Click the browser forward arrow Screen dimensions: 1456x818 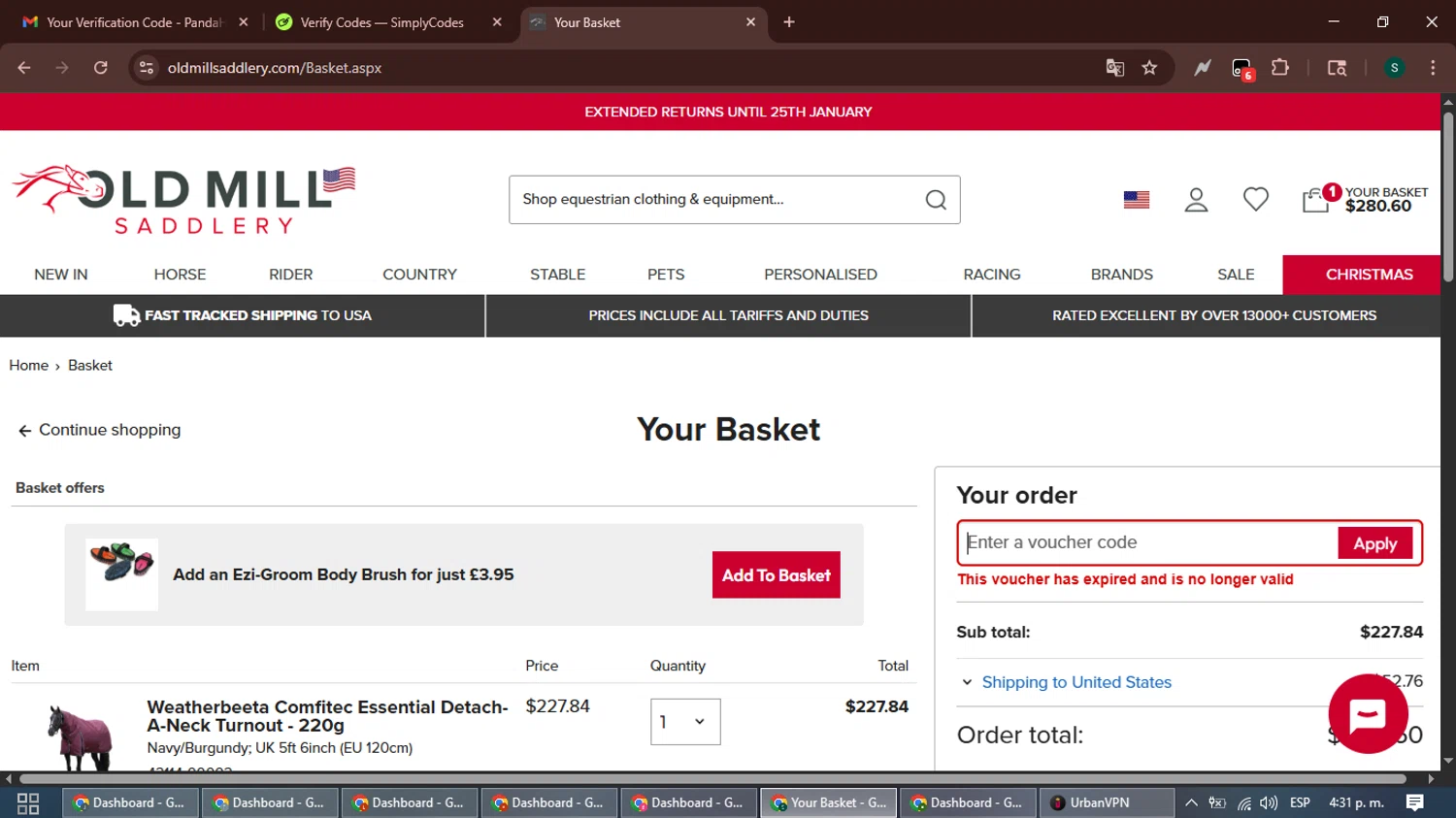tap(62, 68)
